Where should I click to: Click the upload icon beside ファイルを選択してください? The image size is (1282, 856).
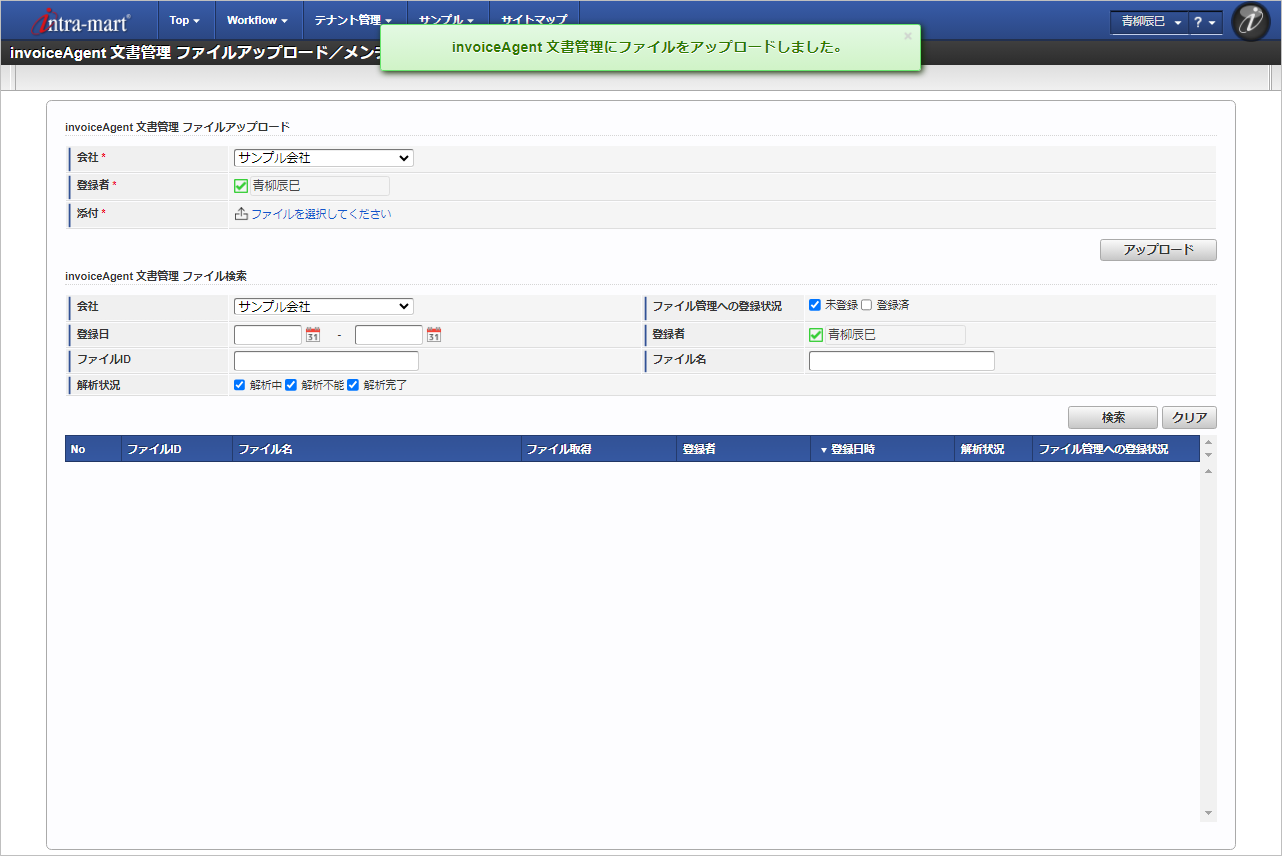coord(241,214)
